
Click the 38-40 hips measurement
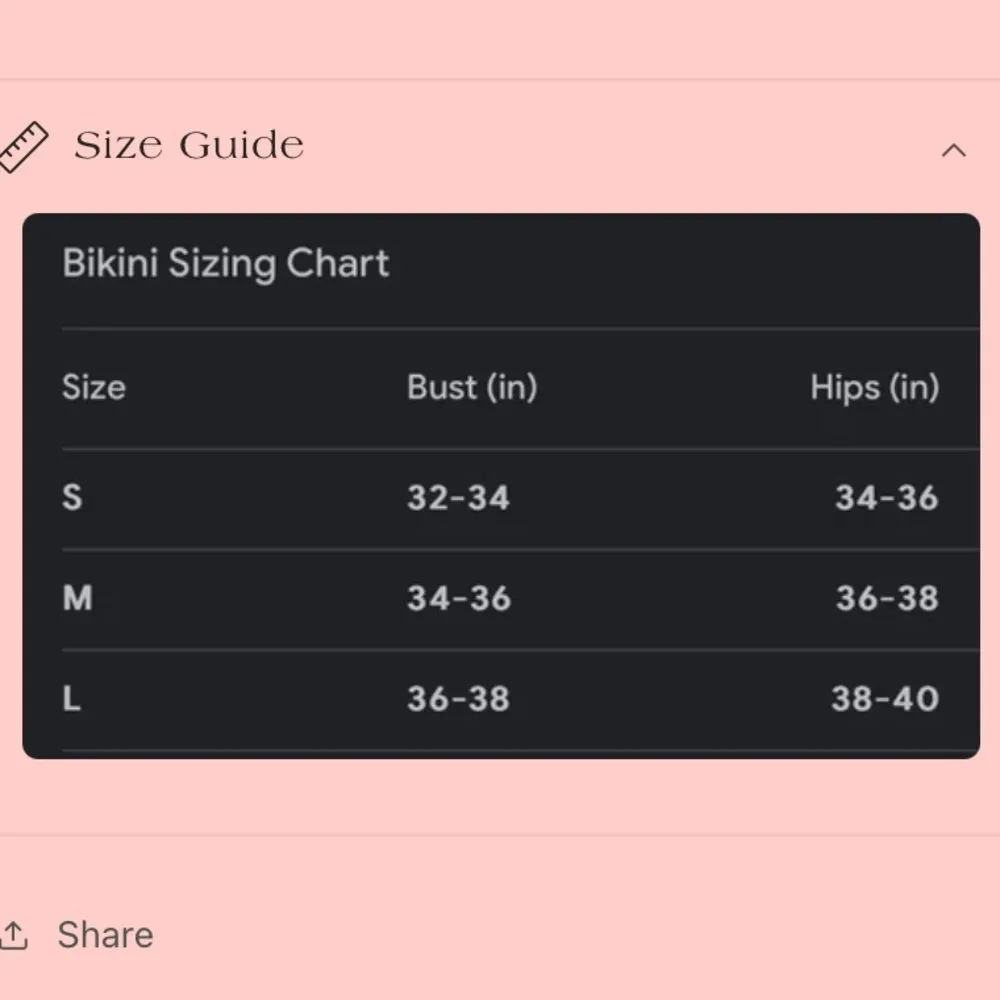[x=884, y=698]
